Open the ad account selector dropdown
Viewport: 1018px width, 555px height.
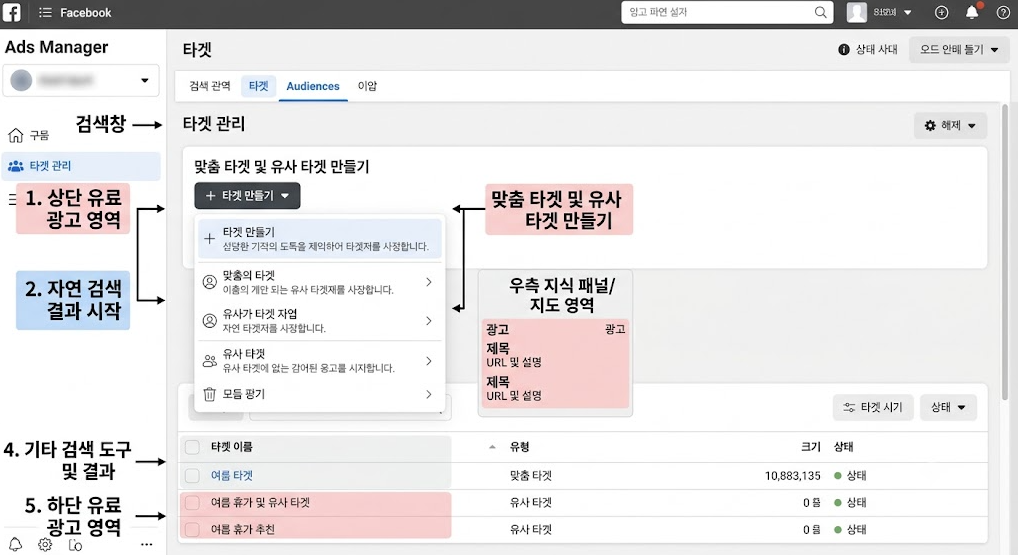(81, 80)
